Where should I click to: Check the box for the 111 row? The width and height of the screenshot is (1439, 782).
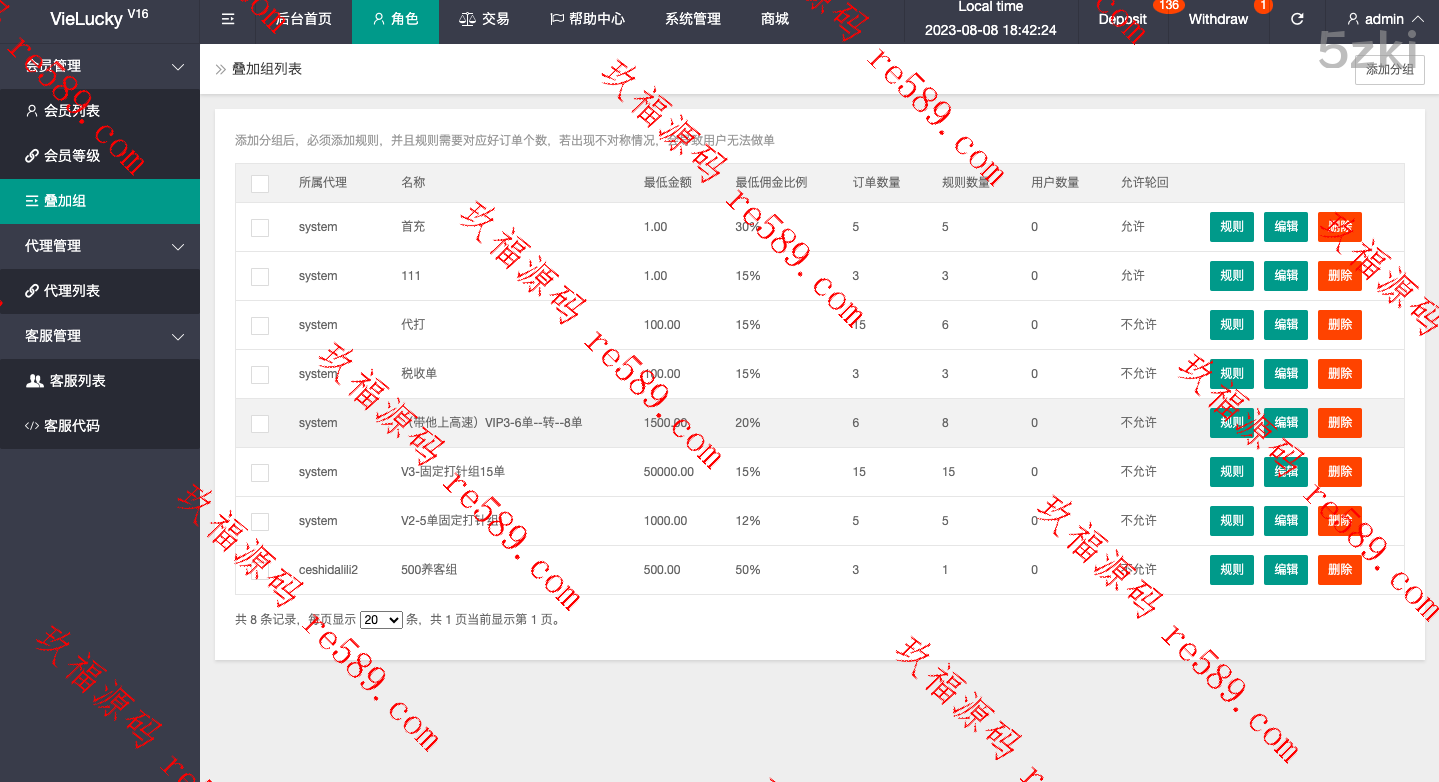(x=260, y=276)
